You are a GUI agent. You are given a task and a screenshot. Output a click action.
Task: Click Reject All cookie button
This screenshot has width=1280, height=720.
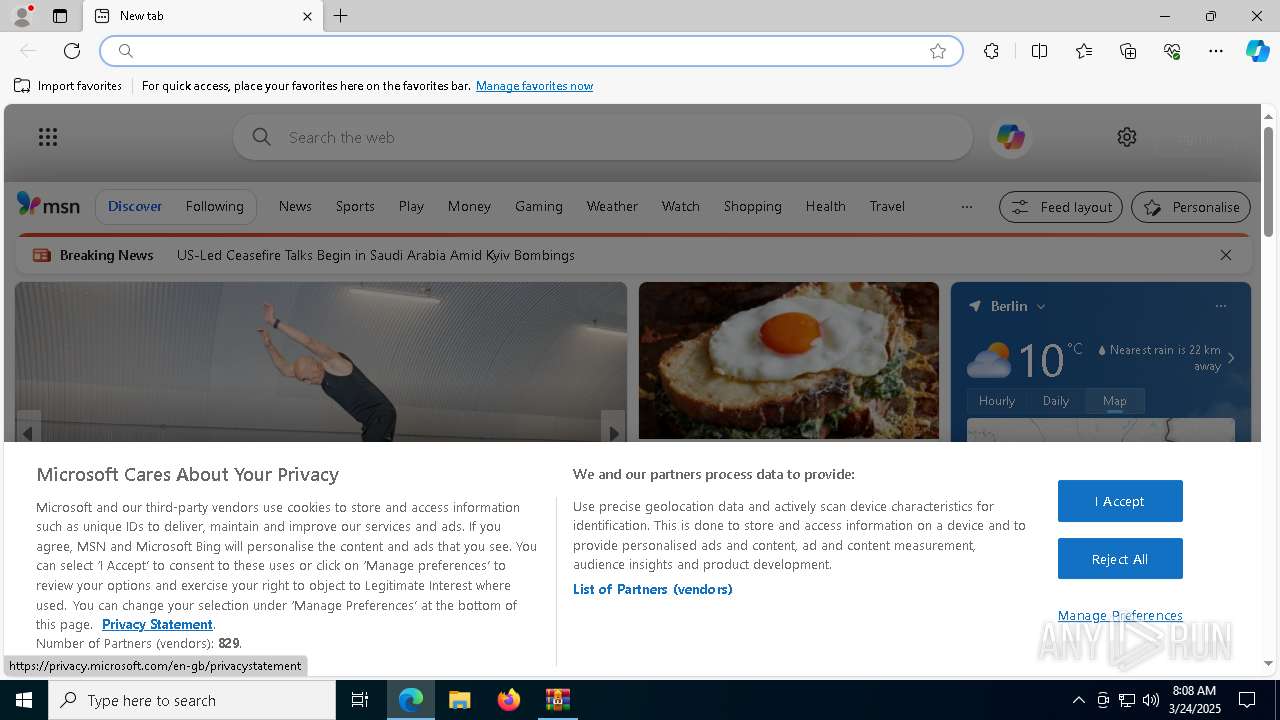tap(1120, 559)
